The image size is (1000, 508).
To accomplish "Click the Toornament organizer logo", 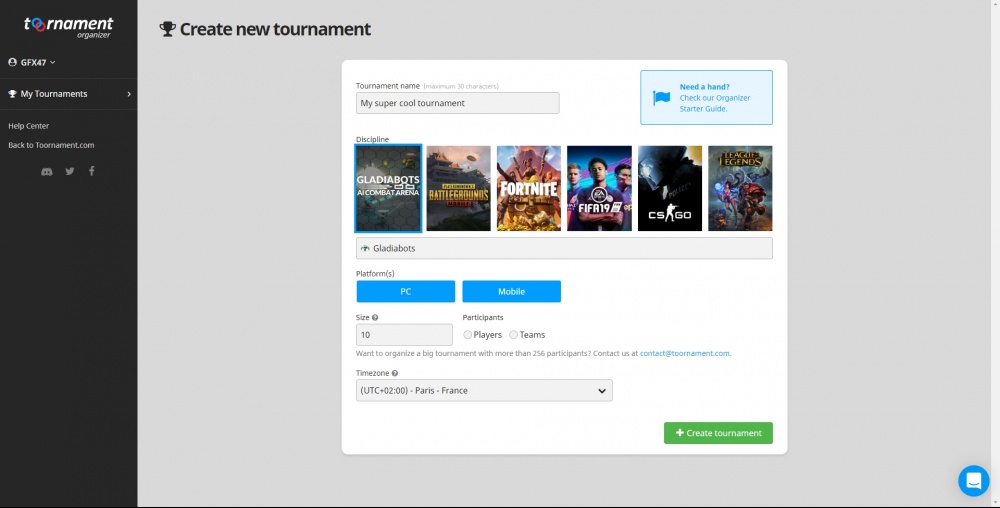I will (68, 27).
